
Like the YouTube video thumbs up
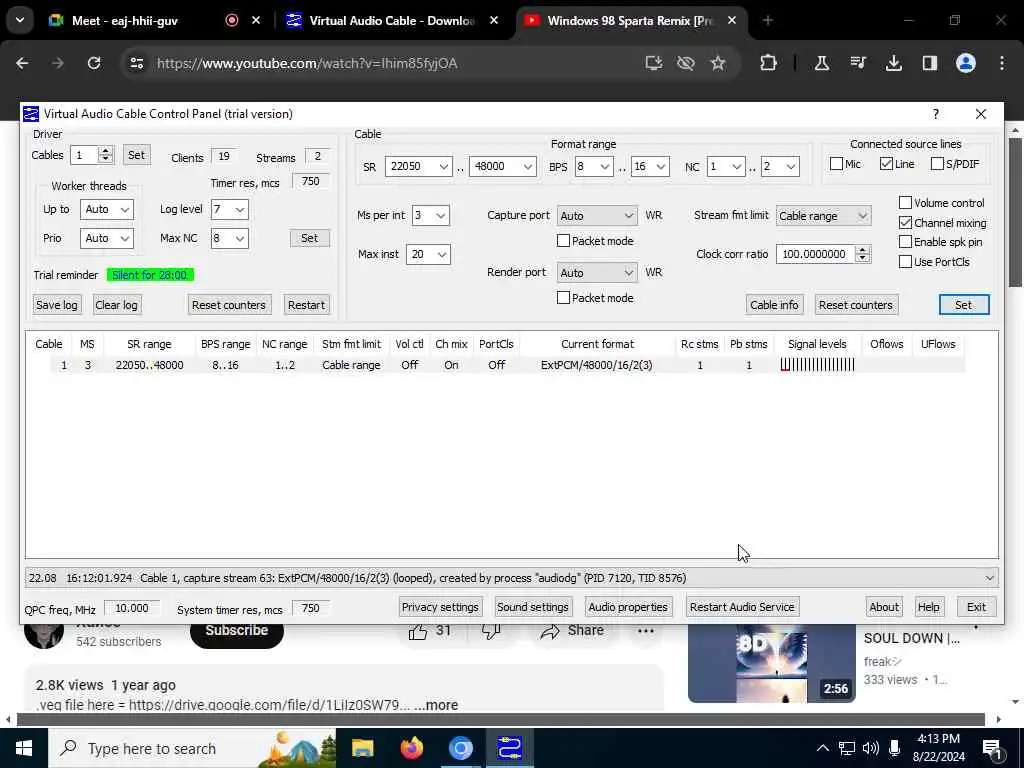418,631
